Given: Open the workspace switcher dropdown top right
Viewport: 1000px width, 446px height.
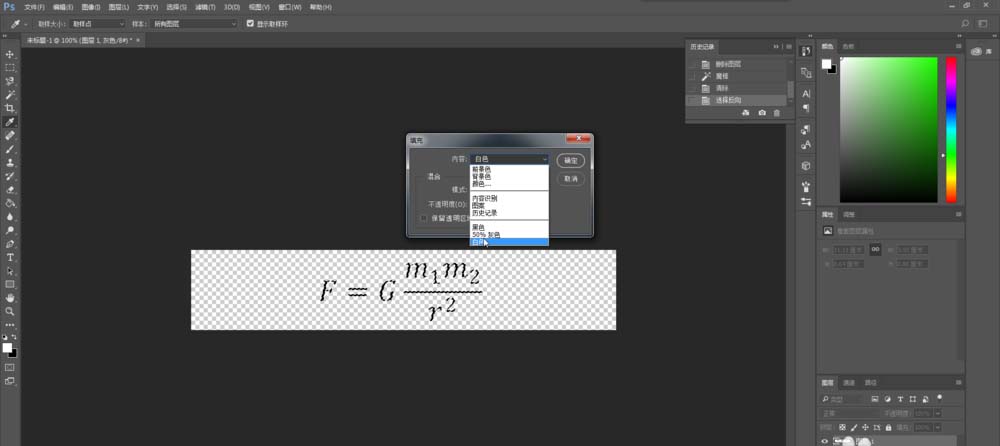Looking at the screenshot, I should pos(983,24).
